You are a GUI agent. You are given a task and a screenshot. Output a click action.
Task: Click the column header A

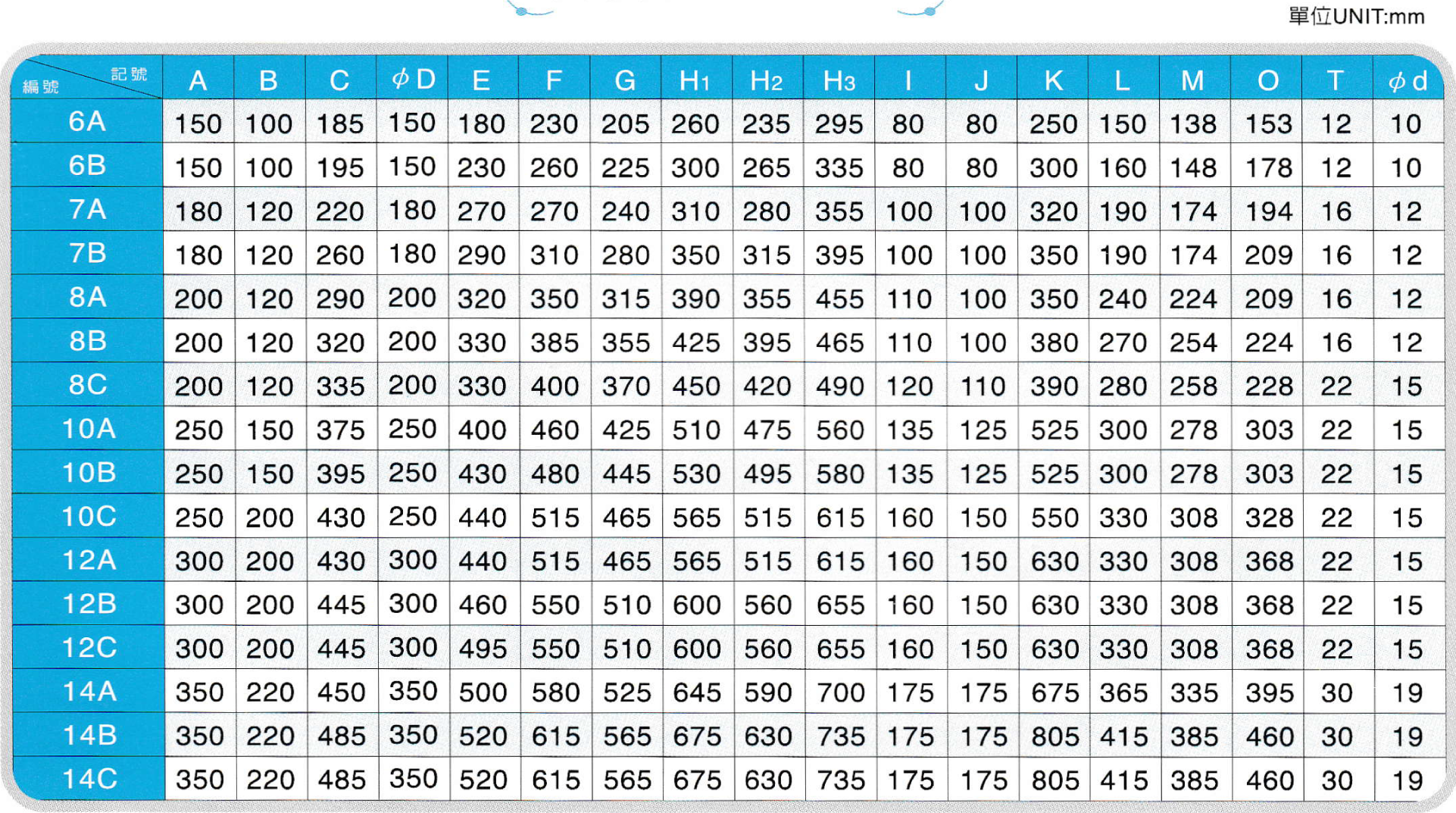tap(198, 80)
